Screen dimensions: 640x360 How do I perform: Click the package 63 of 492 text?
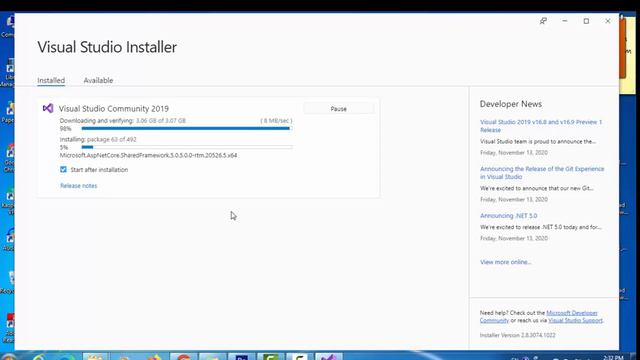pyautogui.click(x=111, y=140)
